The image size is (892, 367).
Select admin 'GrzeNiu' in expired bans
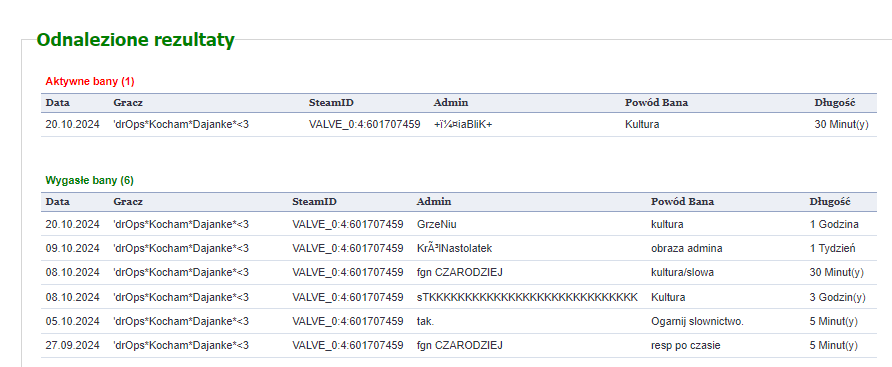pyautogui.click(x=437, y=224)
